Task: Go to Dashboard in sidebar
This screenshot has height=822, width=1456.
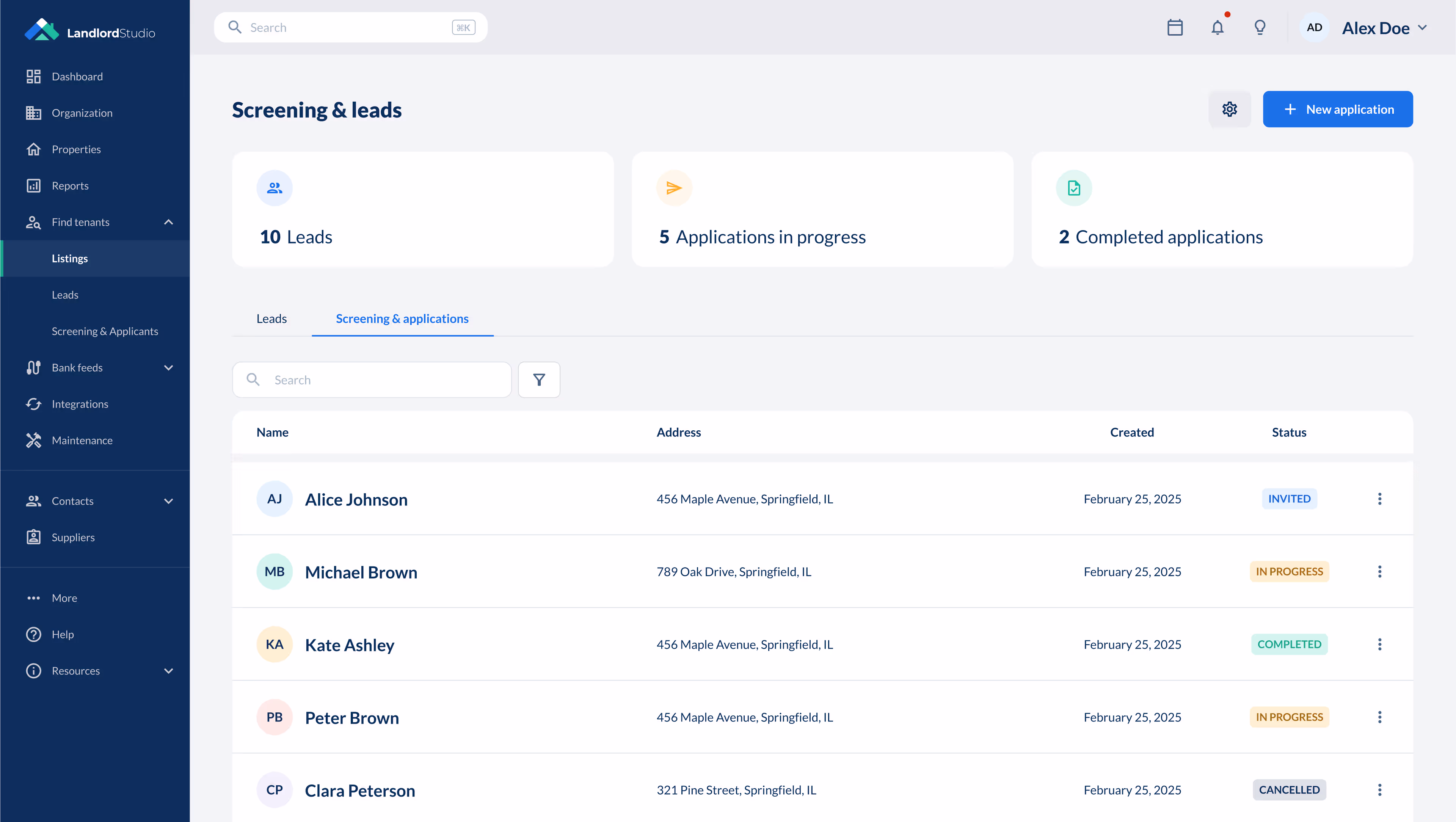Action: 77,76
